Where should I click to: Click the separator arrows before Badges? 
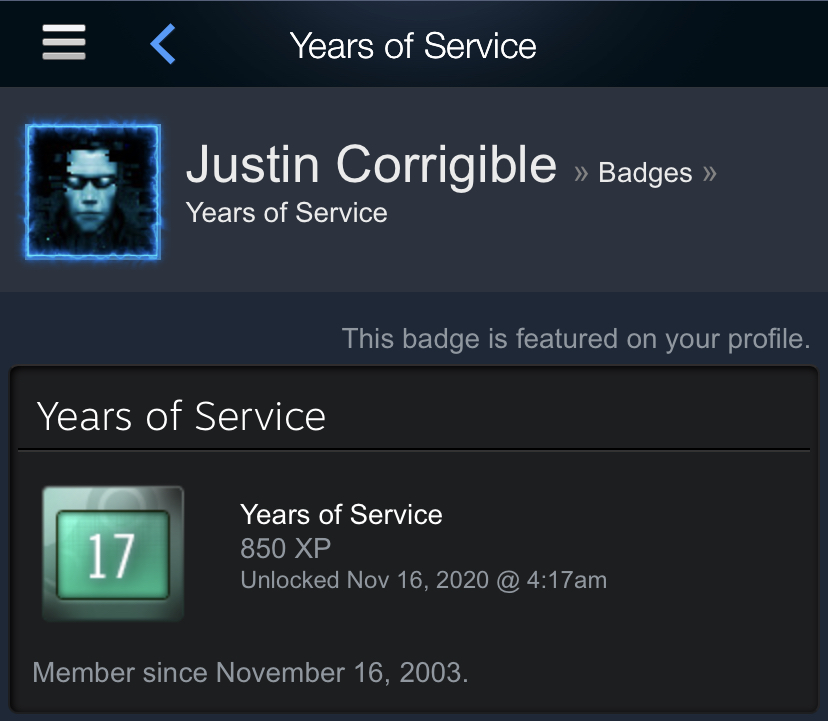click(581, 174)
